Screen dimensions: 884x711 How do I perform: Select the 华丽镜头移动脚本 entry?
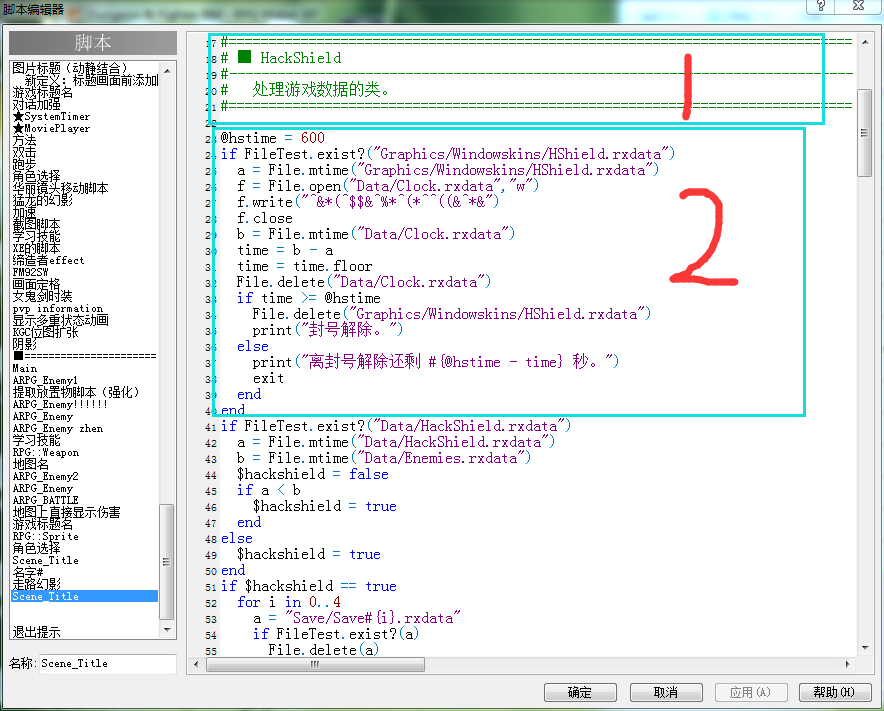pyautogui.click(x=60, y=188)
